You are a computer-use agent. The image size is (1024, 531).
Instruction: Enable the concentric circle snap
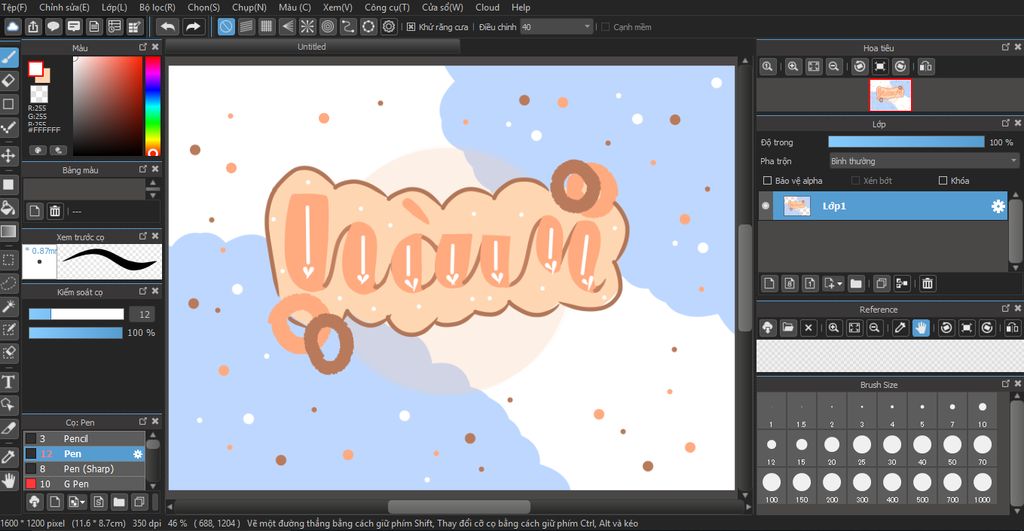[x=328, y=27]
